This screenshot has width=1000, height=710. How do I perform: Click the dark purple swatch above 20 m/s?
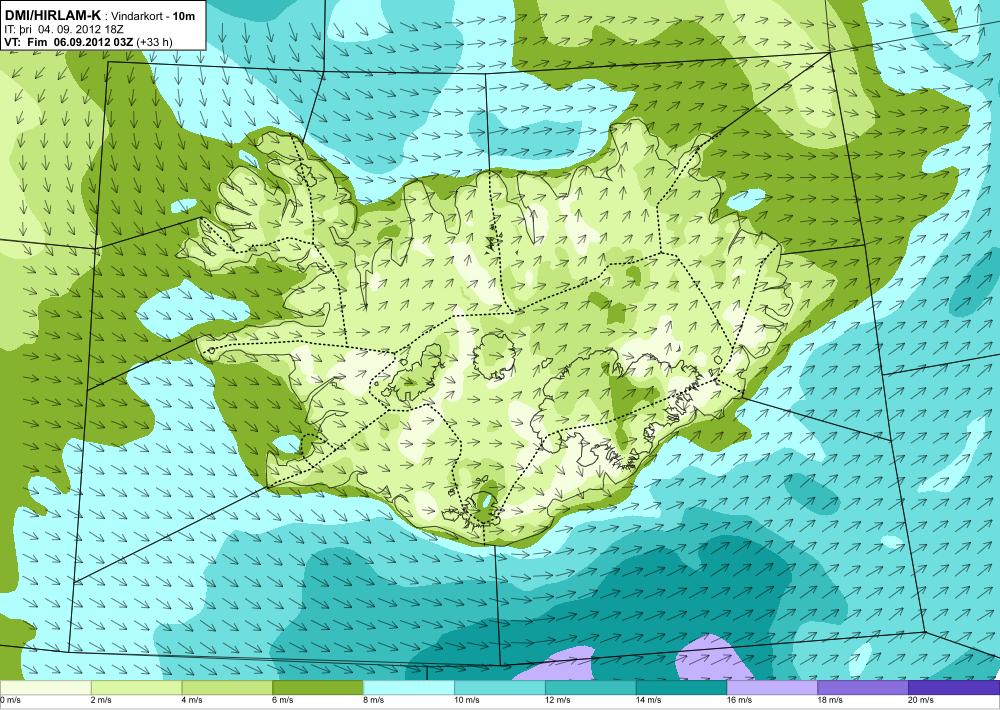coord(954,688)
